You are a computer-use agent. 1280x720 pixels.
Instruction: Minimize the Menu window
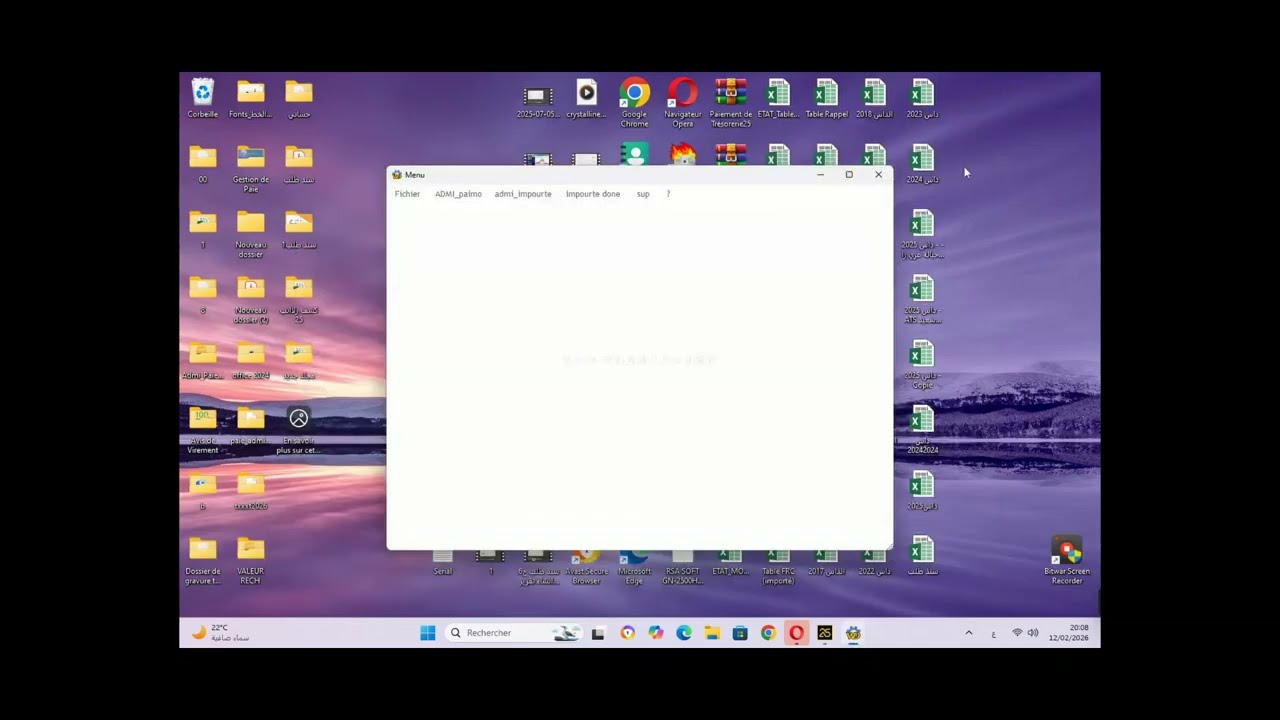pos(820,175)
